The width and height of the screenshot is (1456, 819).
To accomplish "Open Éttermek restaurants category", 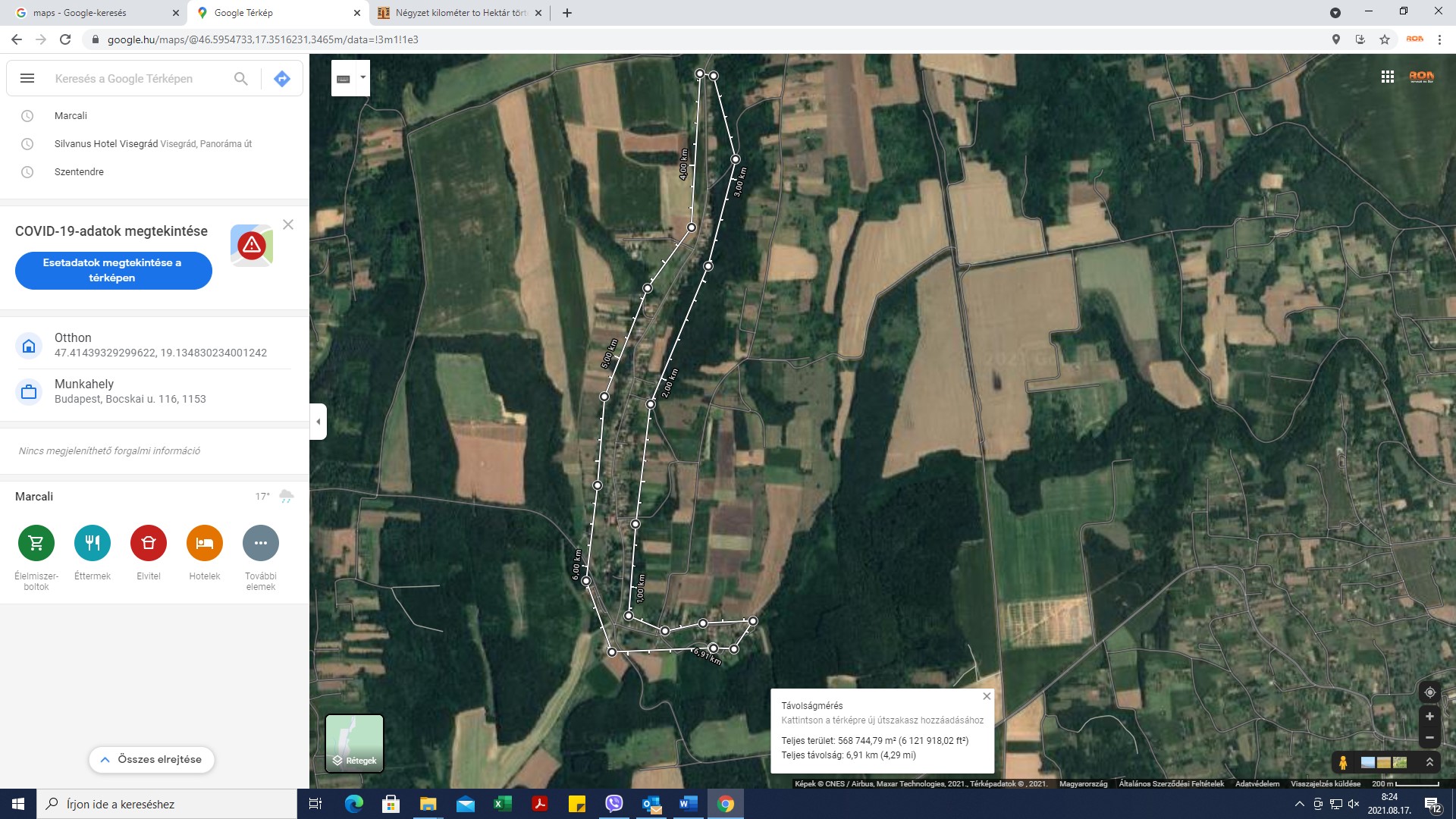I will (93, 543).
